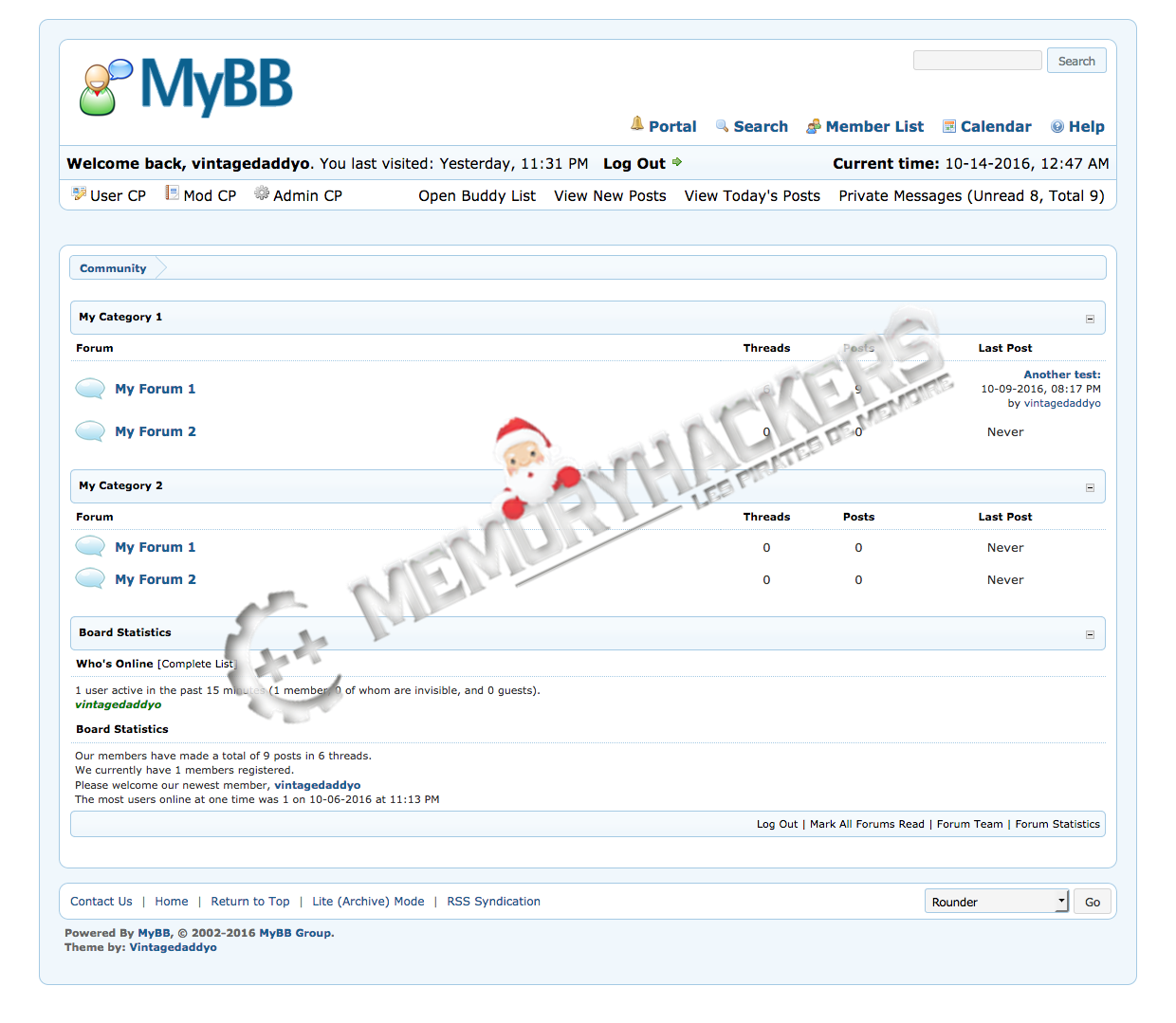Open My Forum 2 in My Category 2
This screenshot has height=1023, width=1176.
coord(156,579)
